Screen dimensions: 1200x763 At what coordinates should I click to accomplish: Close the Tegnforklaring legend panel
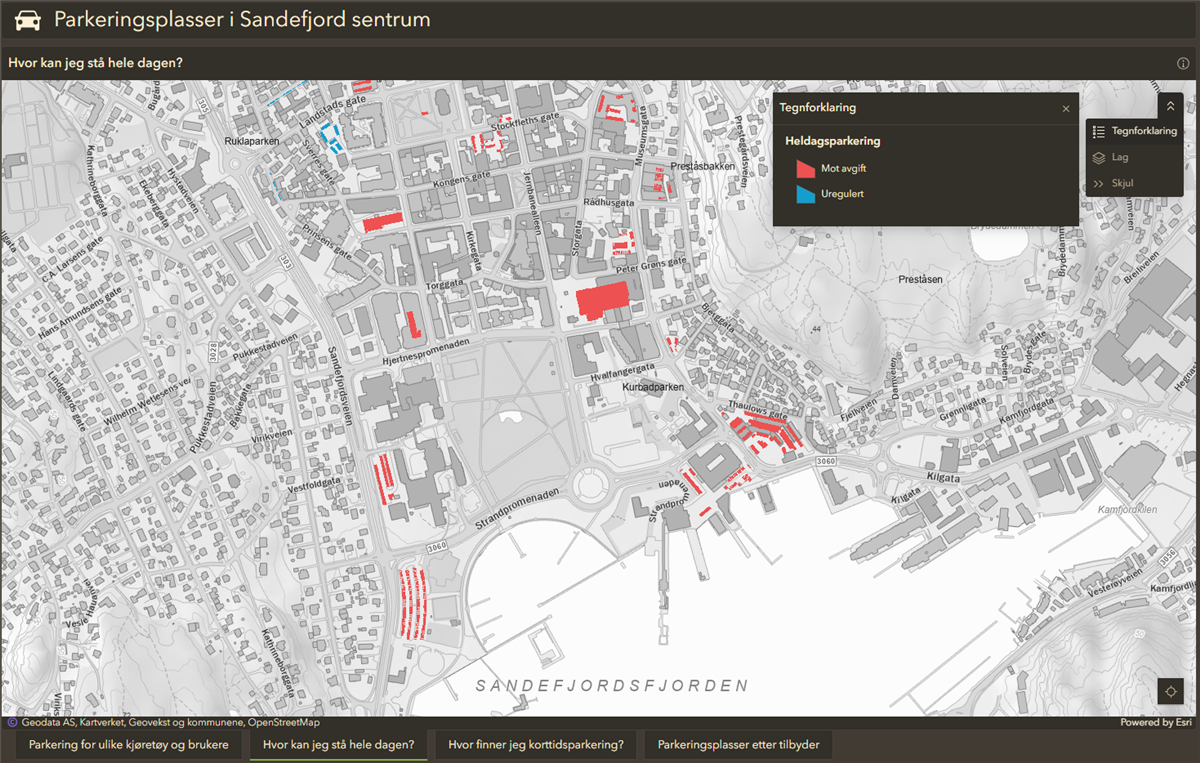(x=1066, y=108)
